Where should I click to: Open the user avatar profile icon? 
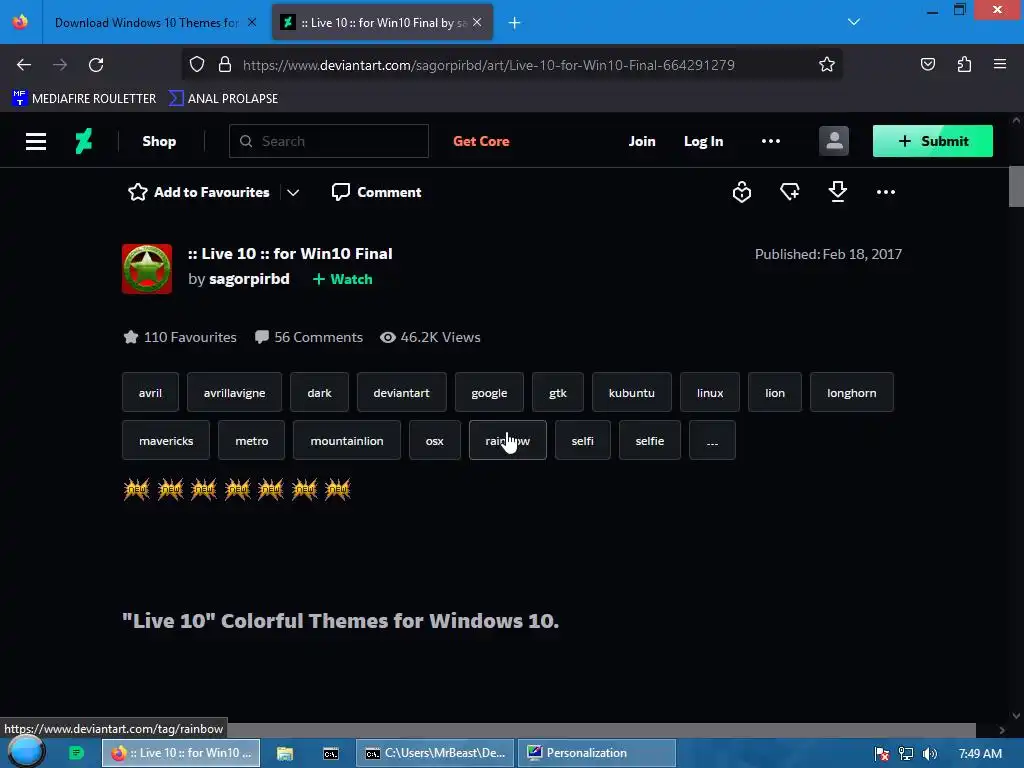point(834,141)
